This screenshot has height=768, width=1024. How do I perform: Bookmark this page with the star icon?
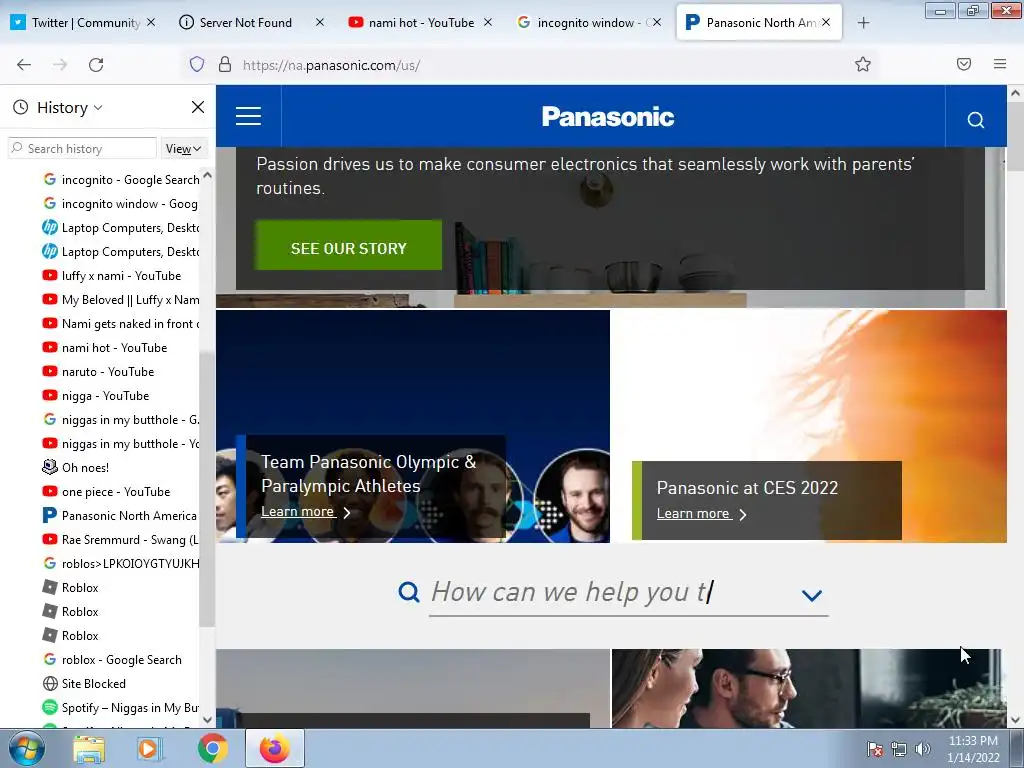[x=863, y=64]
